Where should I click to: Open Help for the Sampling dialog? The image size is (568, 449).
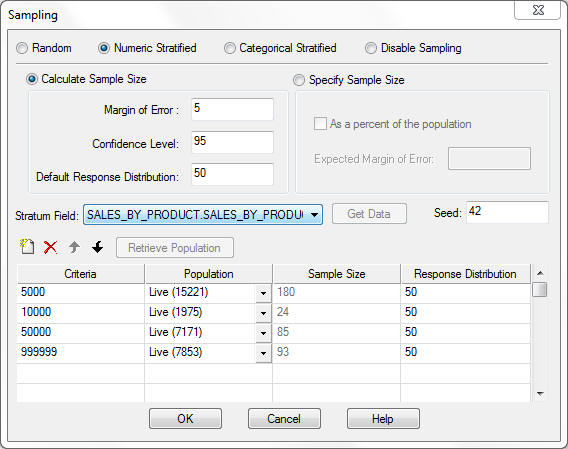(383, 419)
